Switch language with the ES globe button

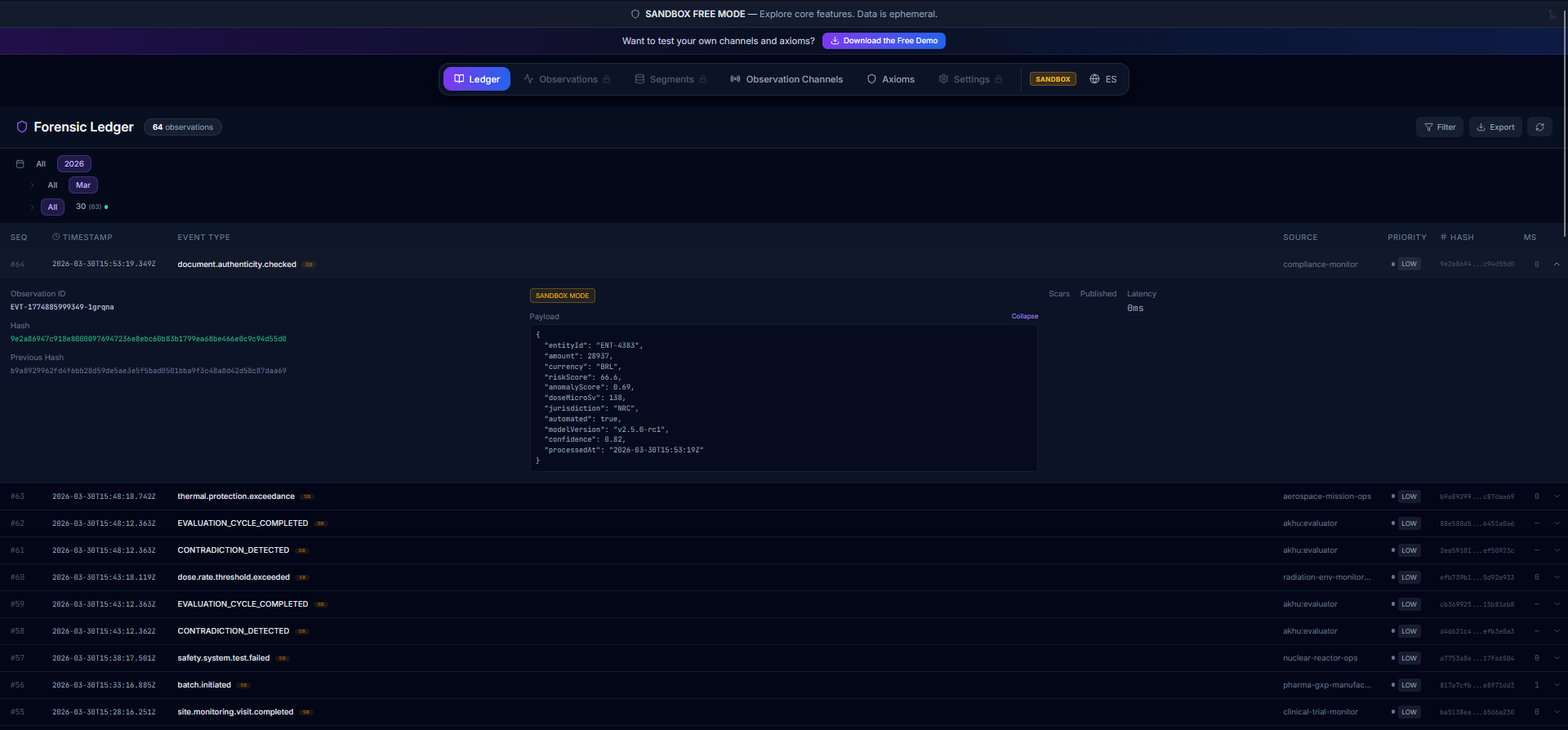coord(1103,79)
